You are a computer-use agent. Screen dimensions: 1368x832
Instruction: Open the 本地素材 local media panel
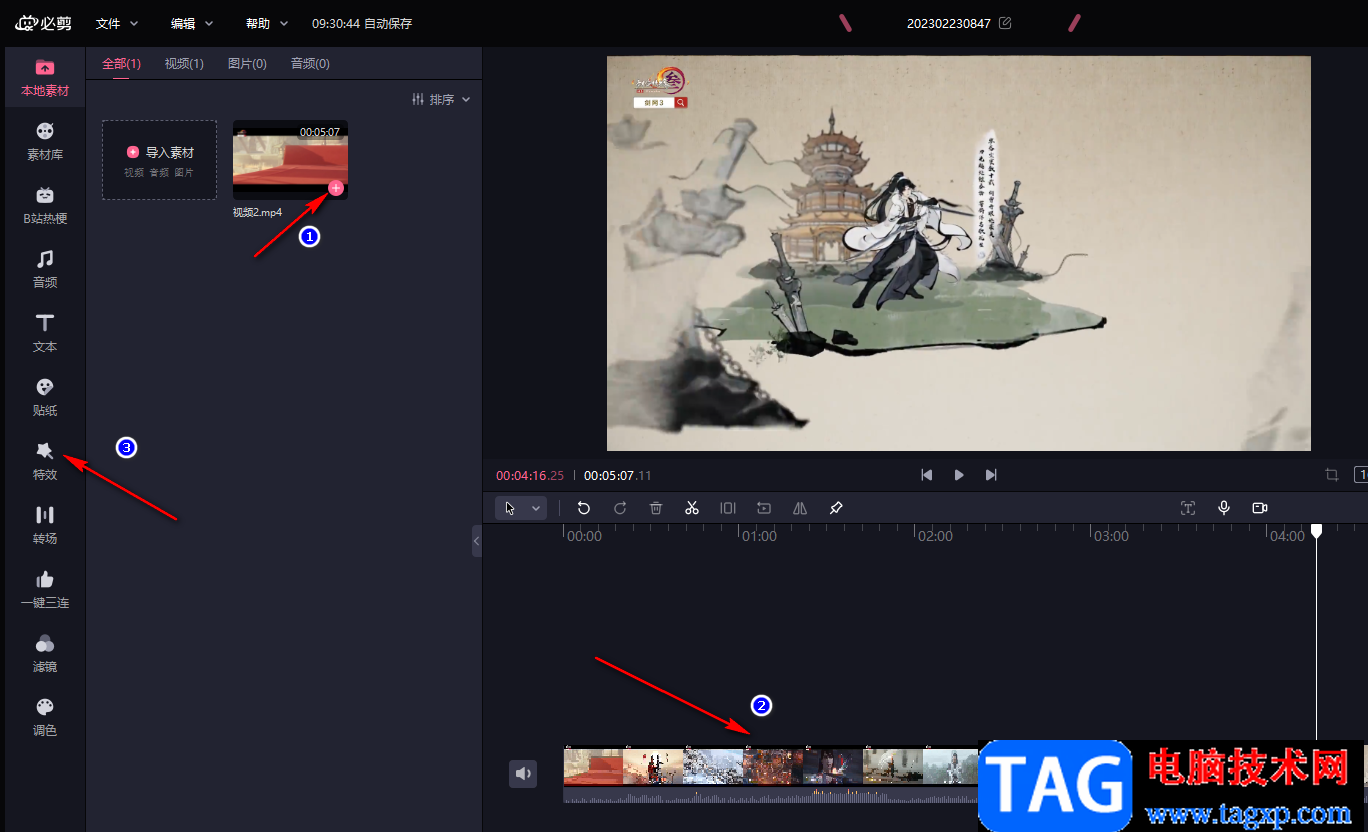(45, 78)
